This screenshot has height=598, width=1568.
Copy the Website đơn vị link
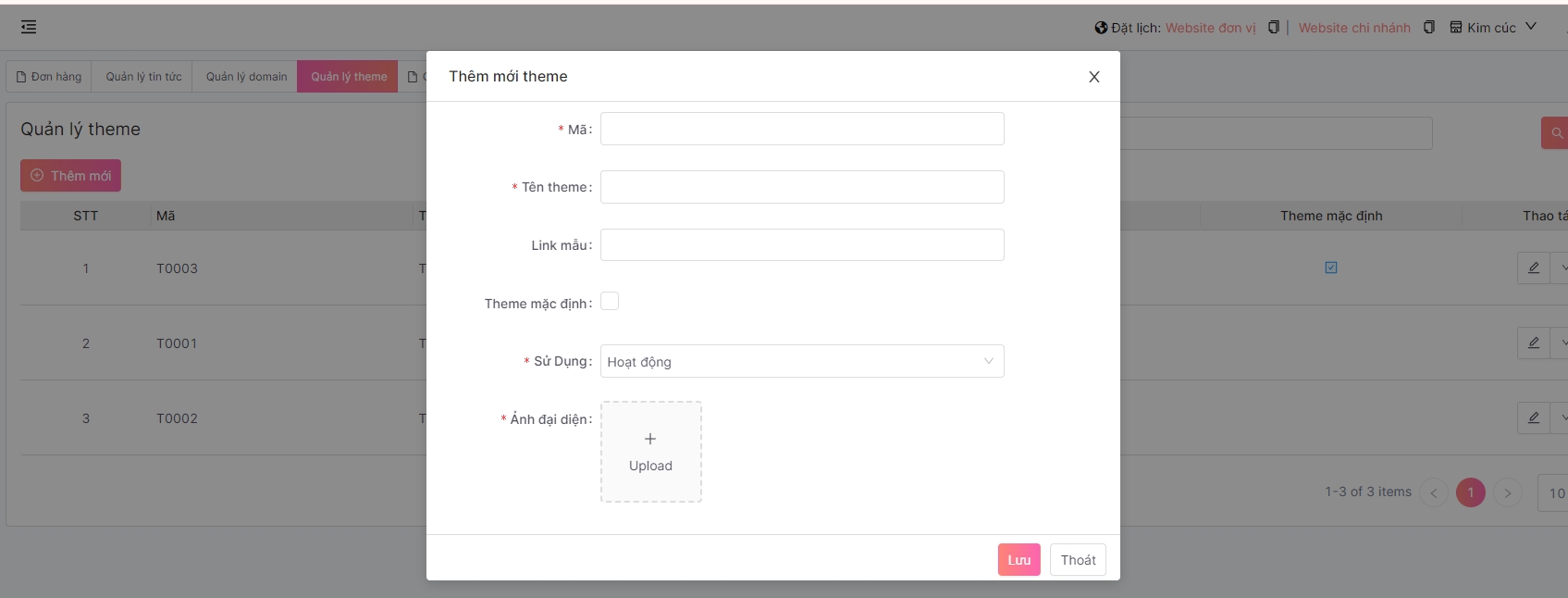[x=1274, y=28]
